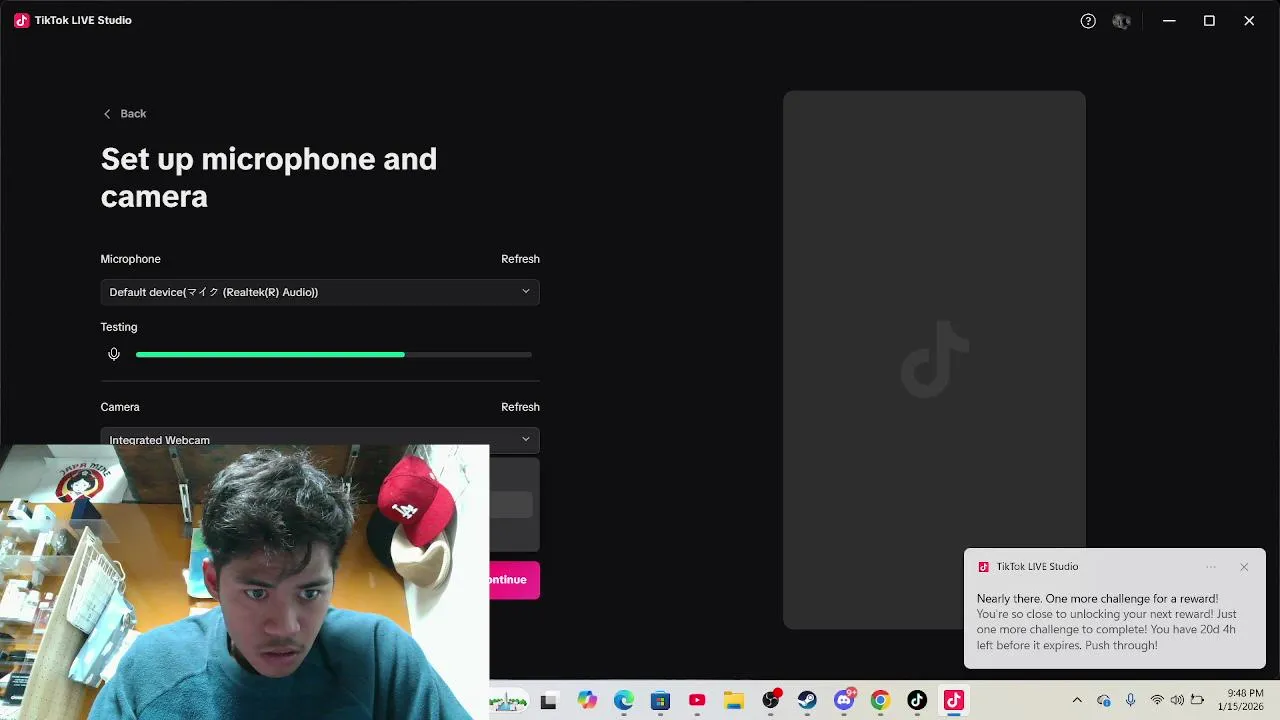The image size is (1280, 720).
Task: Open the Copilot taskbar icon
Action: pyautogui.click(x=587, y=700)
